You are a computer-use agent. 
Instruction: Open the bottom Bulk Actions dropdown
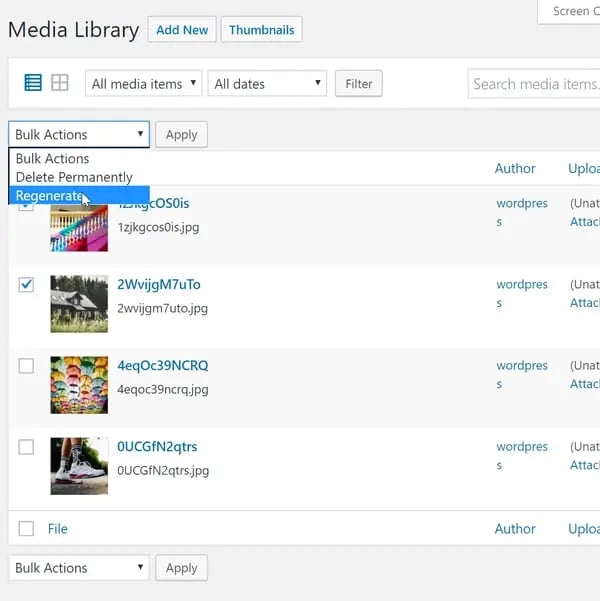pos(79,568)
